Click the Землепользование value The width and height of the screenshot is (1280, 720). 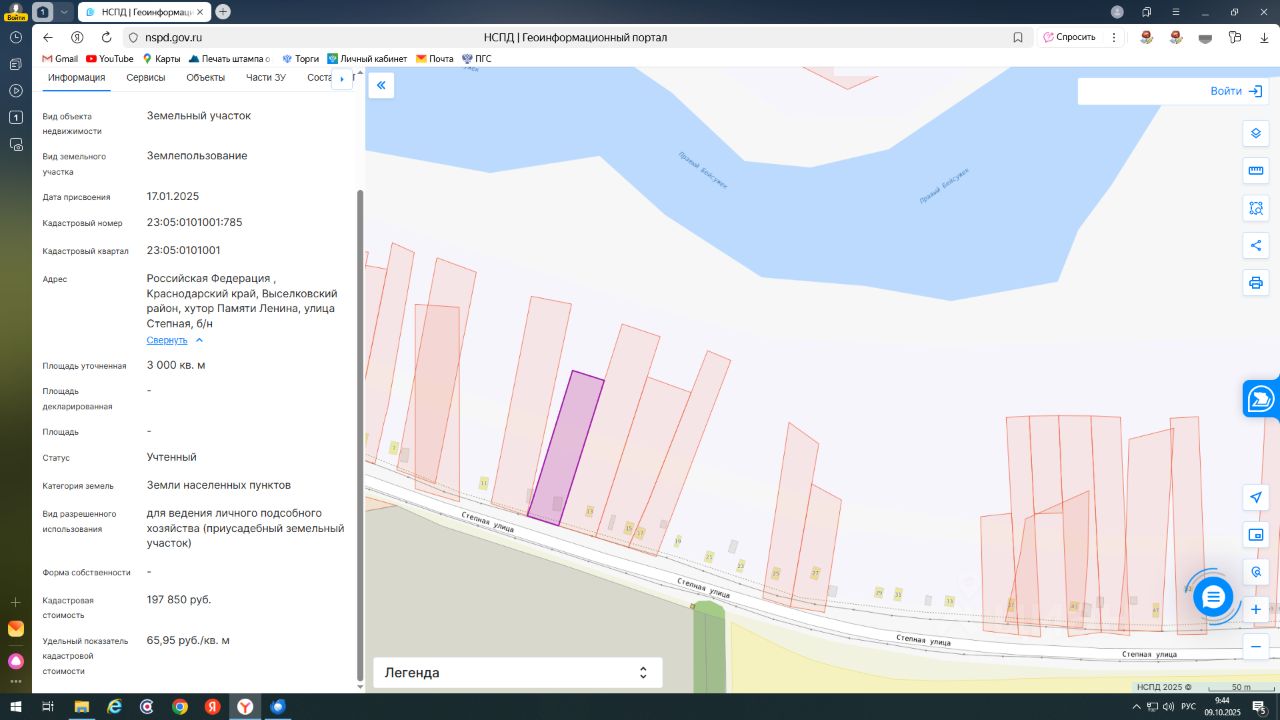click(197, 156)
